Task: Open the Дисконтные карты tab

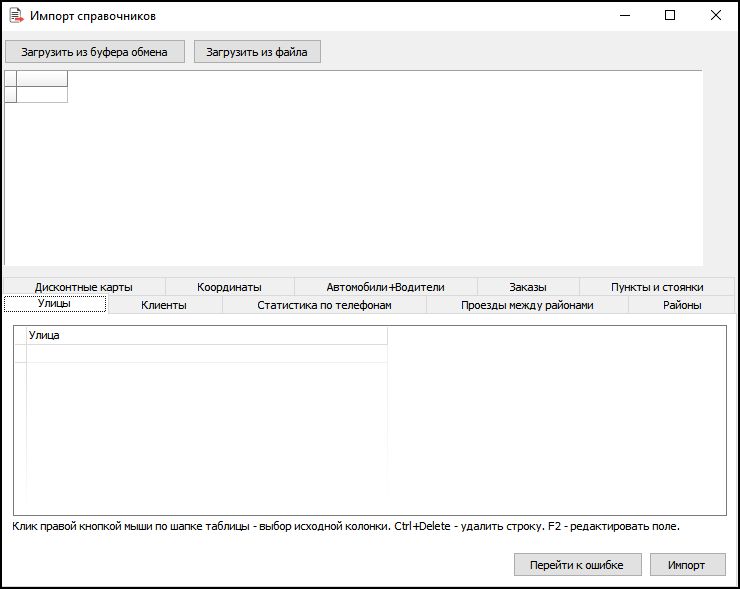Action: click(83, 287)
